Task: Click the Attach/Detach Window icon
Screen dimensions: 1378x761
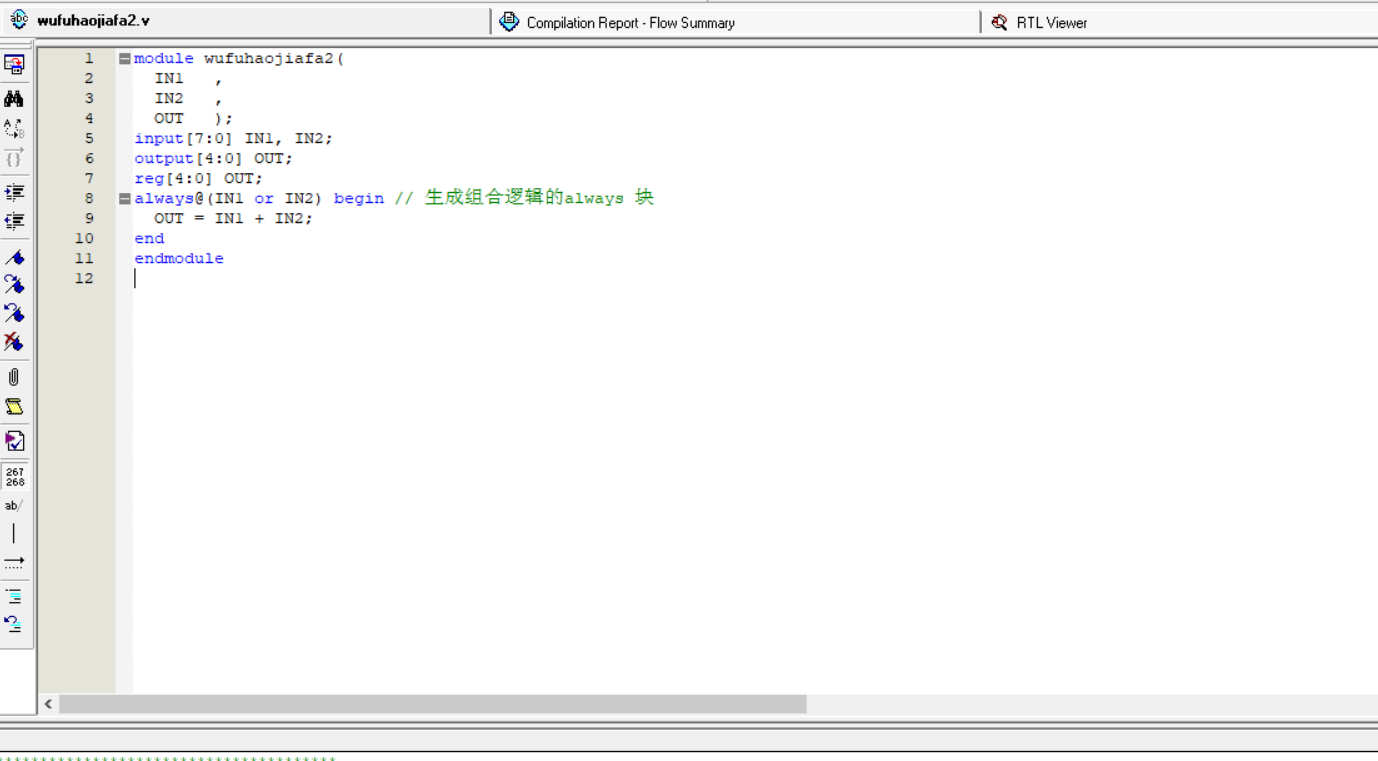Action: coord(14,65)
